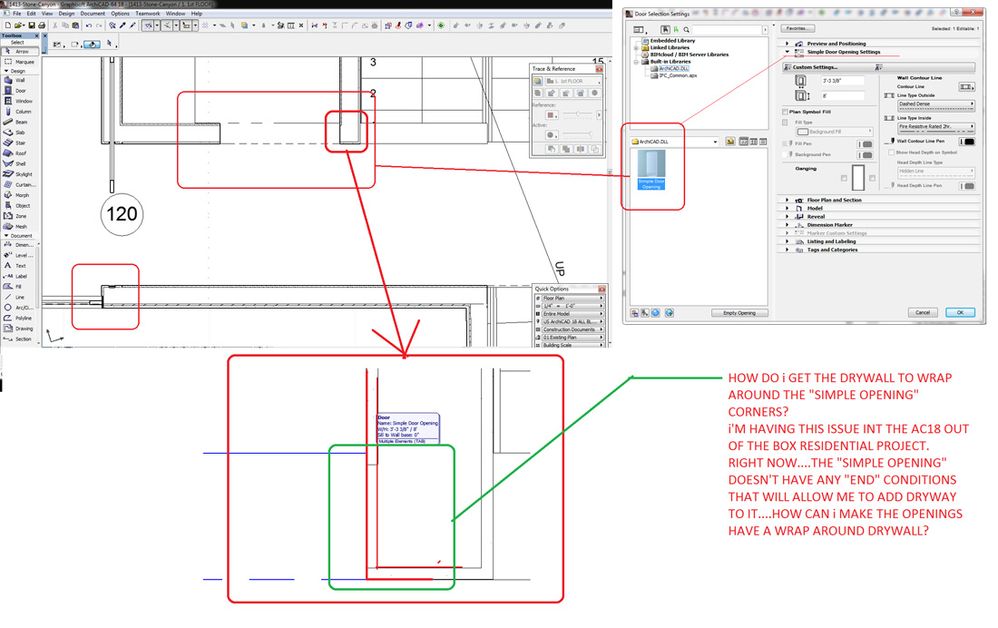This screenshot has width=998, height=628.
Task: Click OK in Door Selection Settings
Action: pyautogui.click(x=960, y=312)
